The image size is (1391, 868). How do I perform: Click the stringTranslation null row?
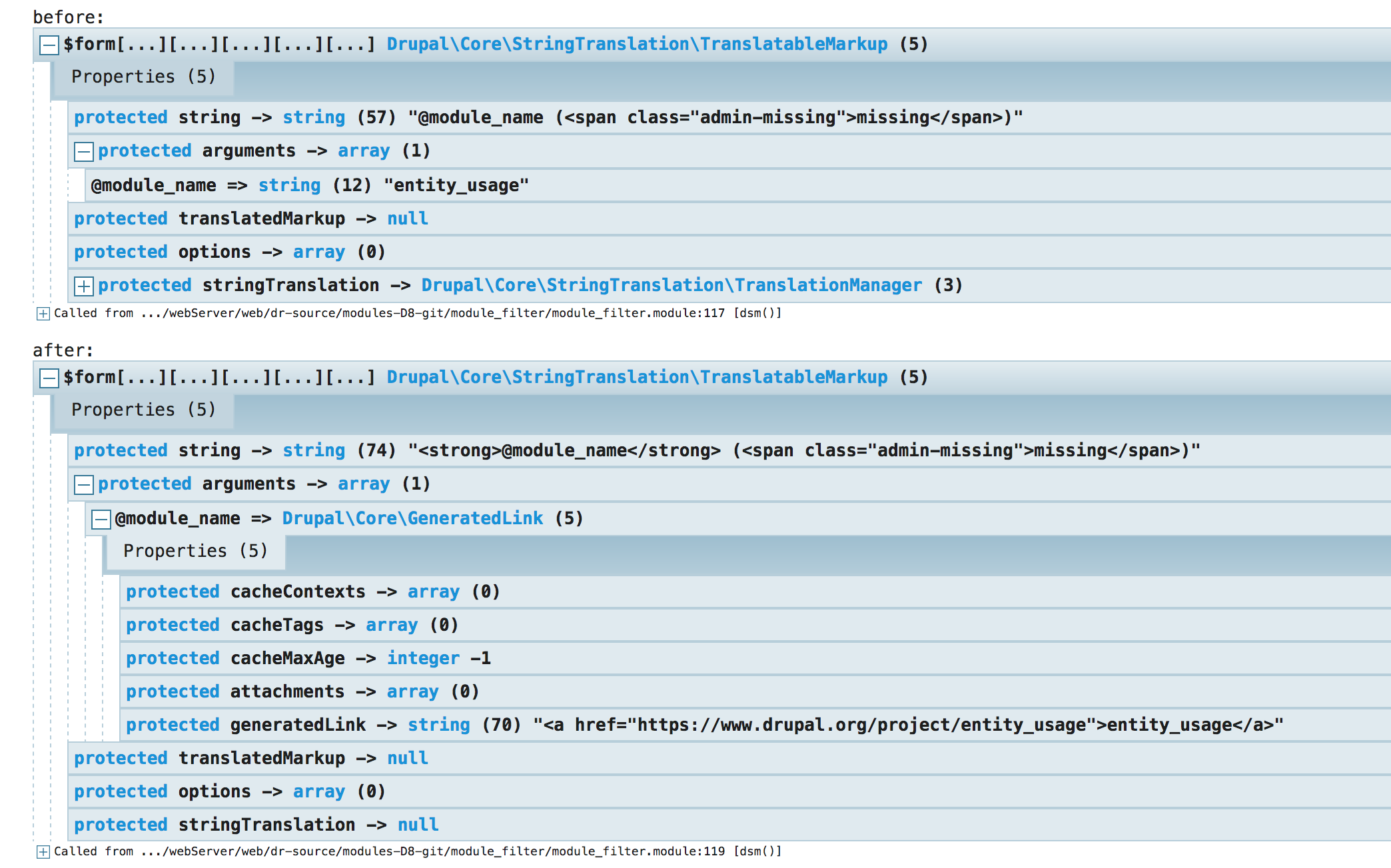click(x=729, y=825)
